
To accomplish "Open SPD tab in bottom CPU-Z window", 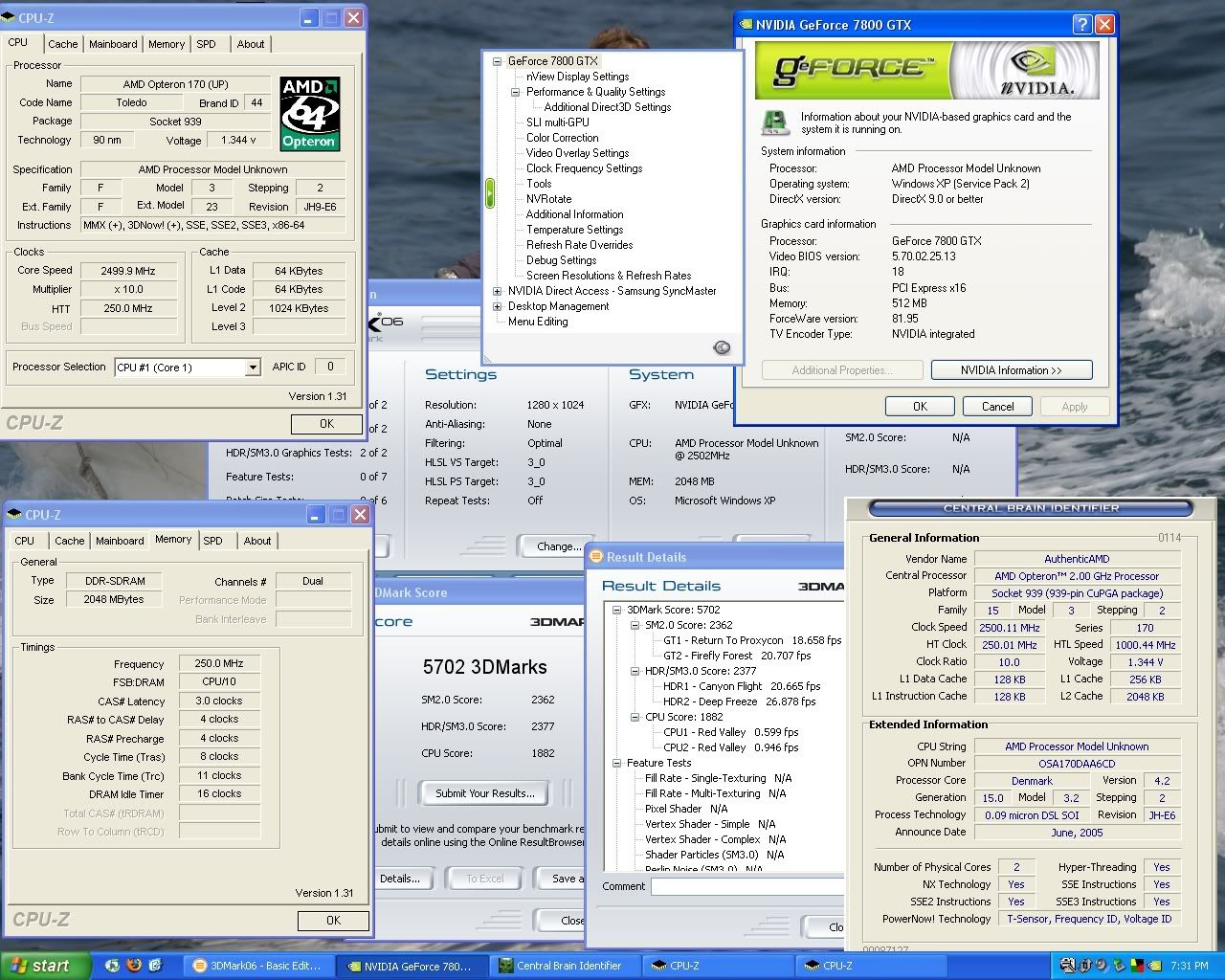I will point(213,541).
